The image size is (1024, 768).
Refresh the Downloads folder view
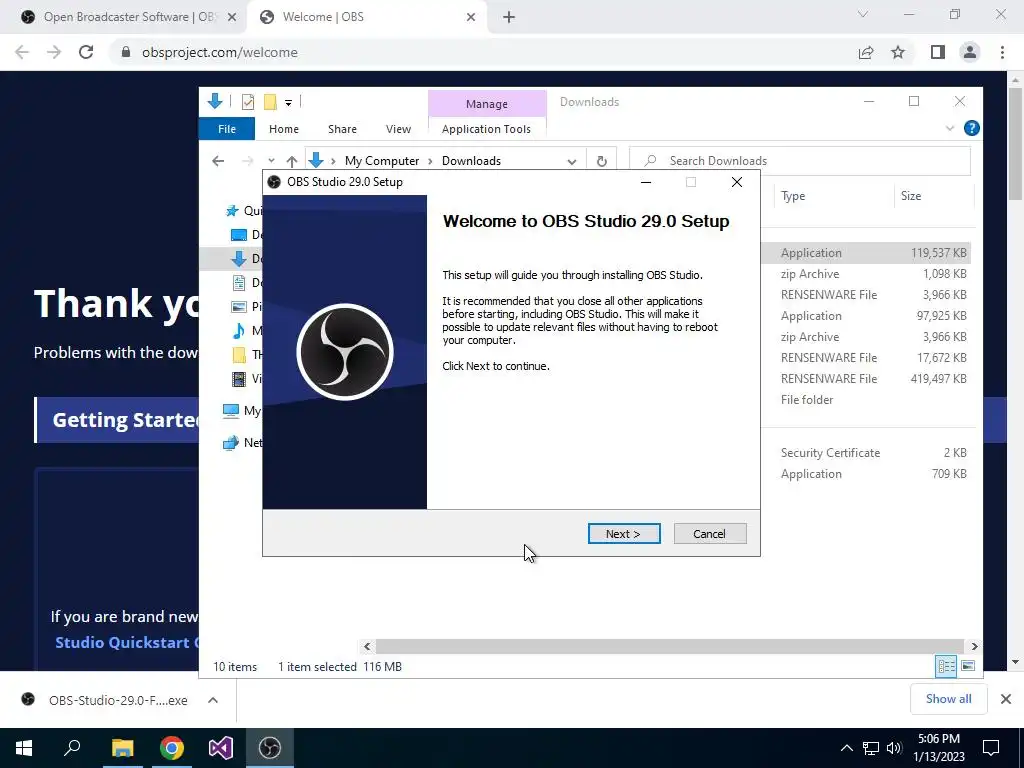[x=601, y=161]
